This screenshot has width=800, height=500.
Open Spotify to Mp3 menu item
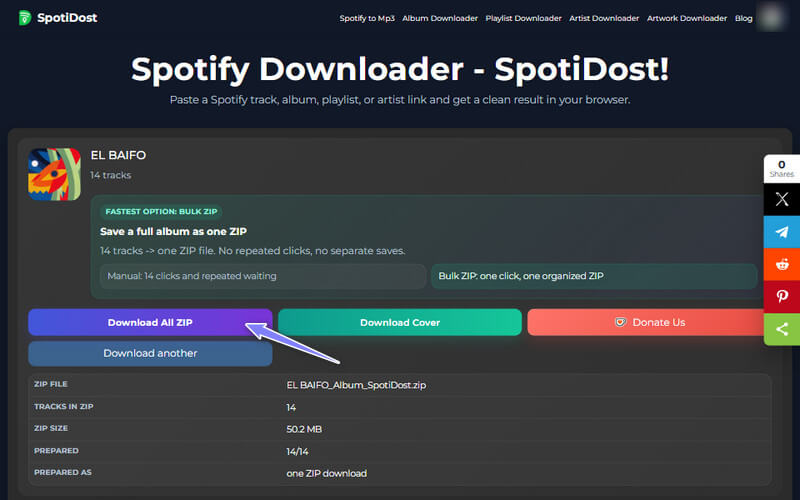(367, 18)
